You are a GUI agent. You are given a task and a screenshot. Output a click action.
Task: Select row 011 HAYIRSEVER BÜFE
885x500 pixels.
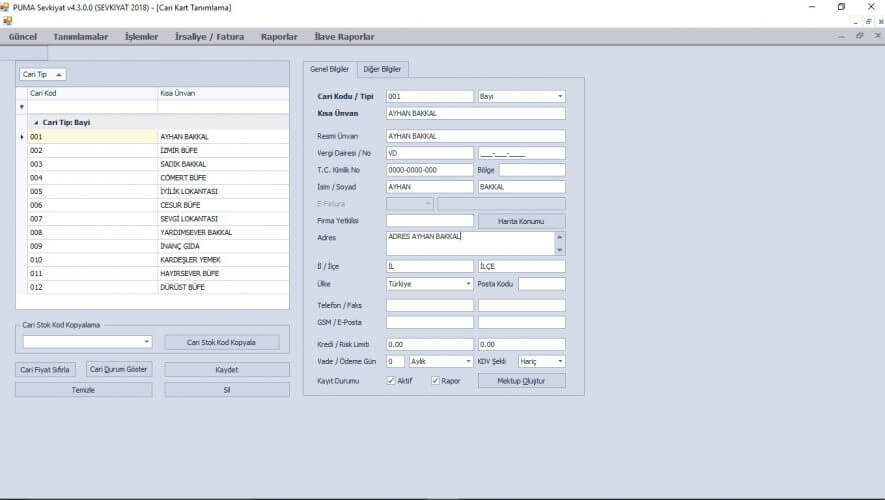click(x=158, y=273)
